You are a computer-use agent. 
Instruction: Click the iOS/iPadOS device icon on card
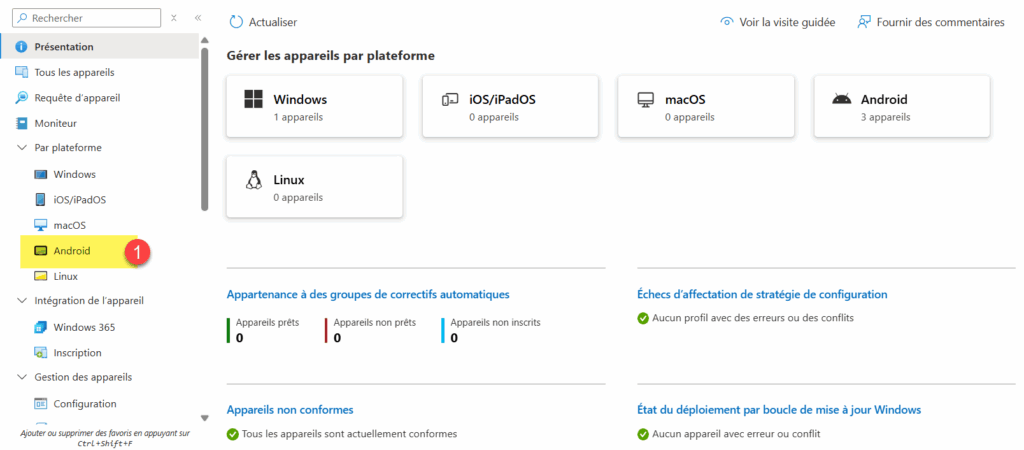[x=449, y=100]
